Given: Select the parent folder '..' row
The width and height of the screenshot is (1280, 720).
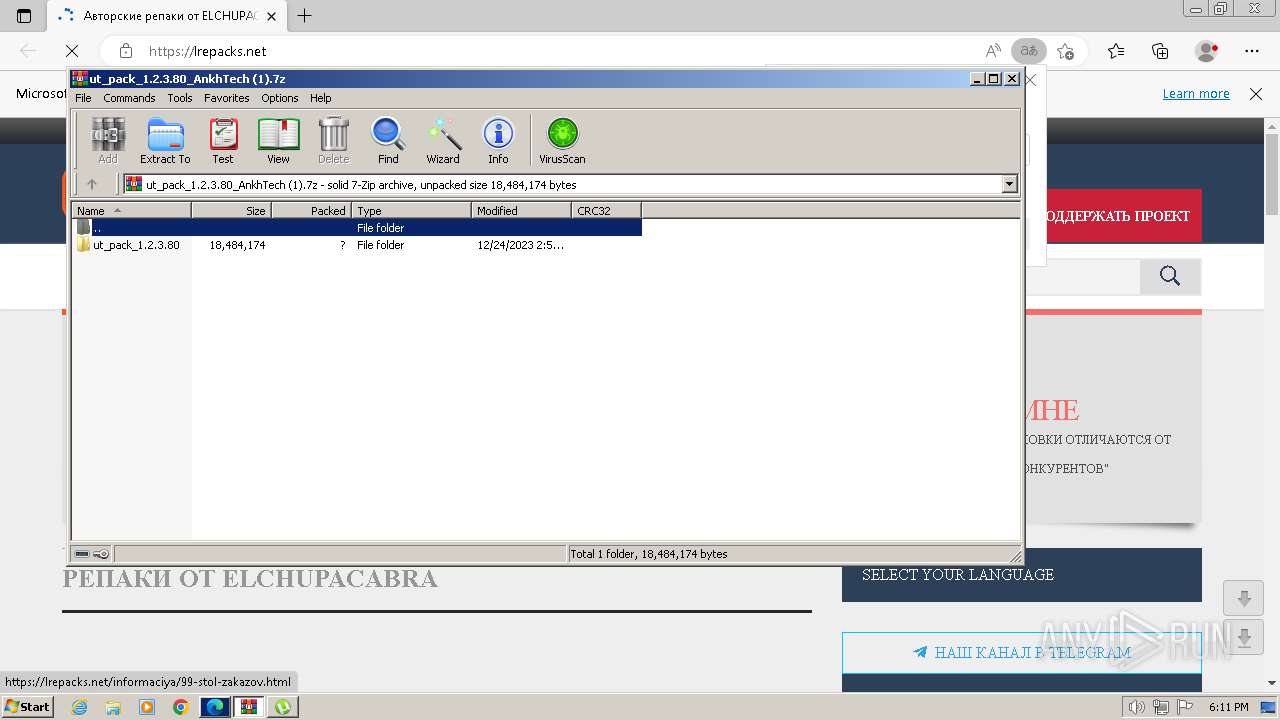Looking at the screenshot, I should (x=357, y=228).
